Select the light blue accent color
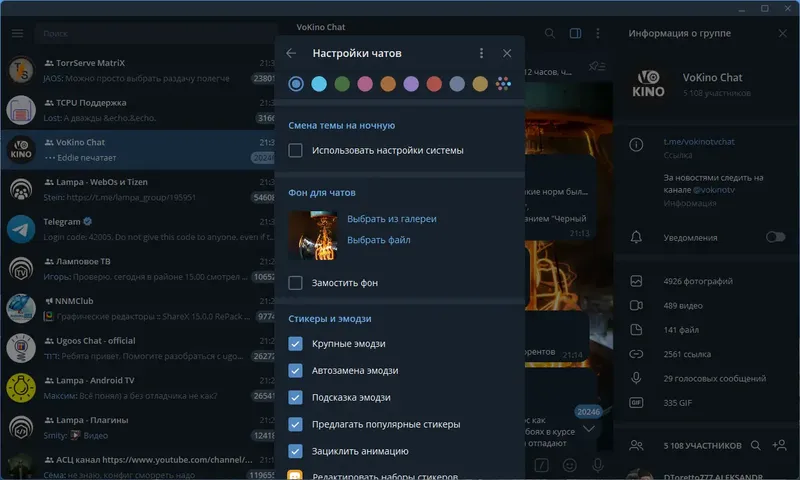The width and height of the screenshot is (800, 480). coord(319,84)
